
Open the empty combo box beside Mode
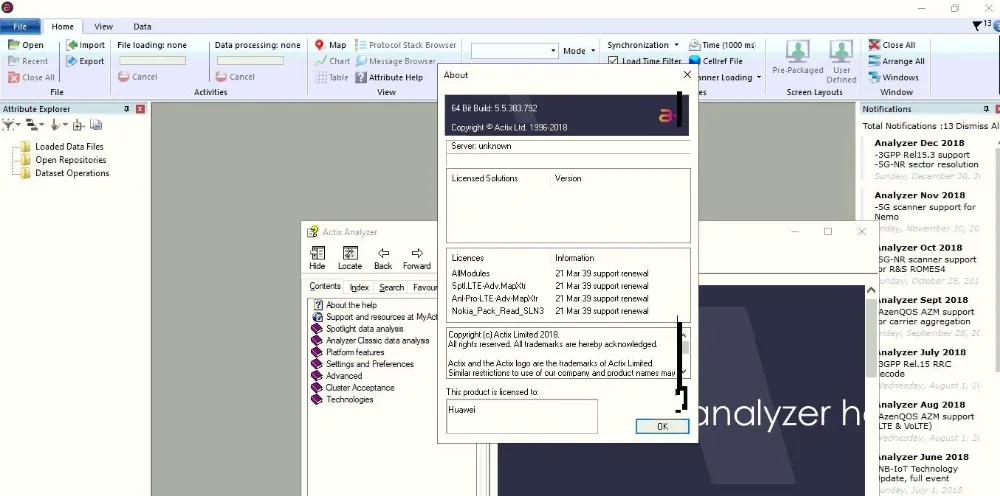pyautogui.click(x=514, y=51)
